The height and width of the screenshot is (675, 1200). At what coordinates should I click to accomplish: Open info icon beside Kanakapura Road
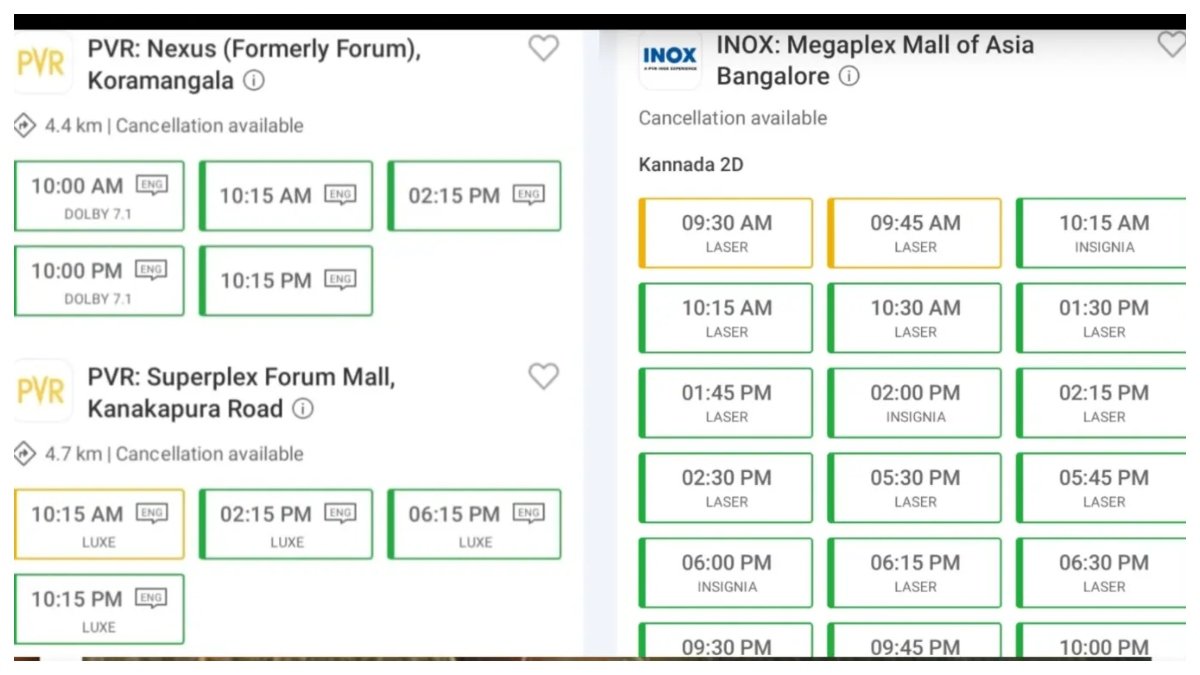(302, 409)
